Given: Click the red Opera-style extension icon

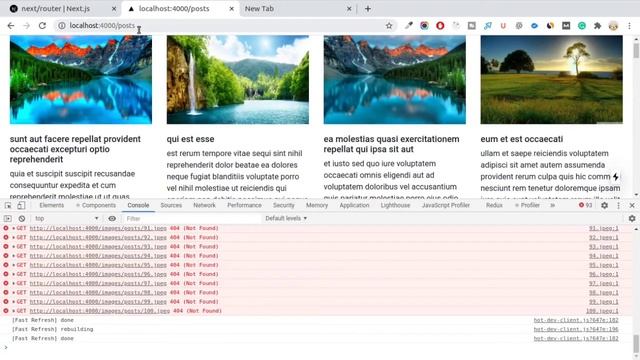Looking at the screenshot, I should point(440,26).
